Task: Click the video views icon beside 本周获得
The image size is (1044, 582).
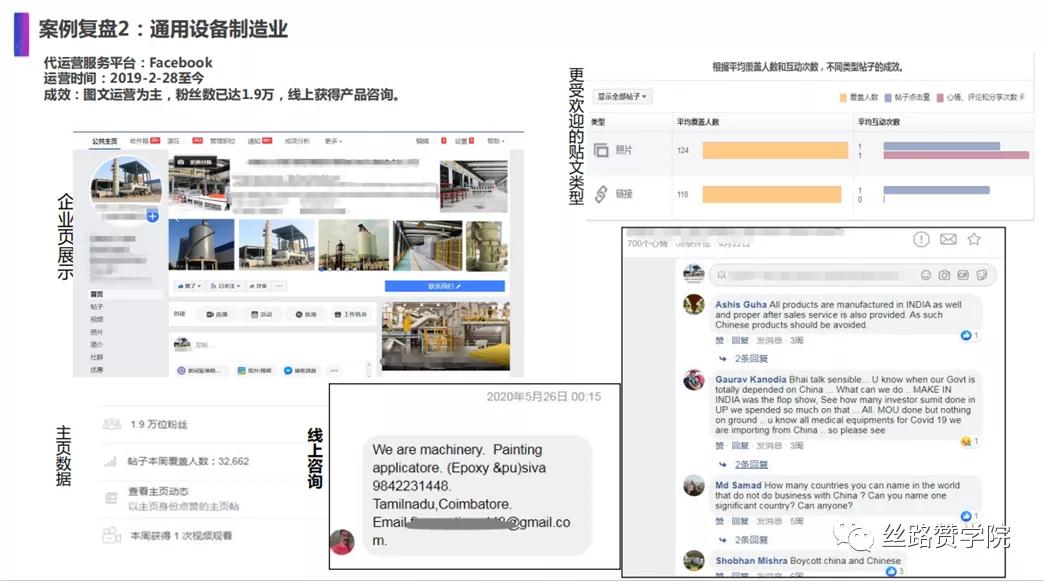Action: pos(112,535)
